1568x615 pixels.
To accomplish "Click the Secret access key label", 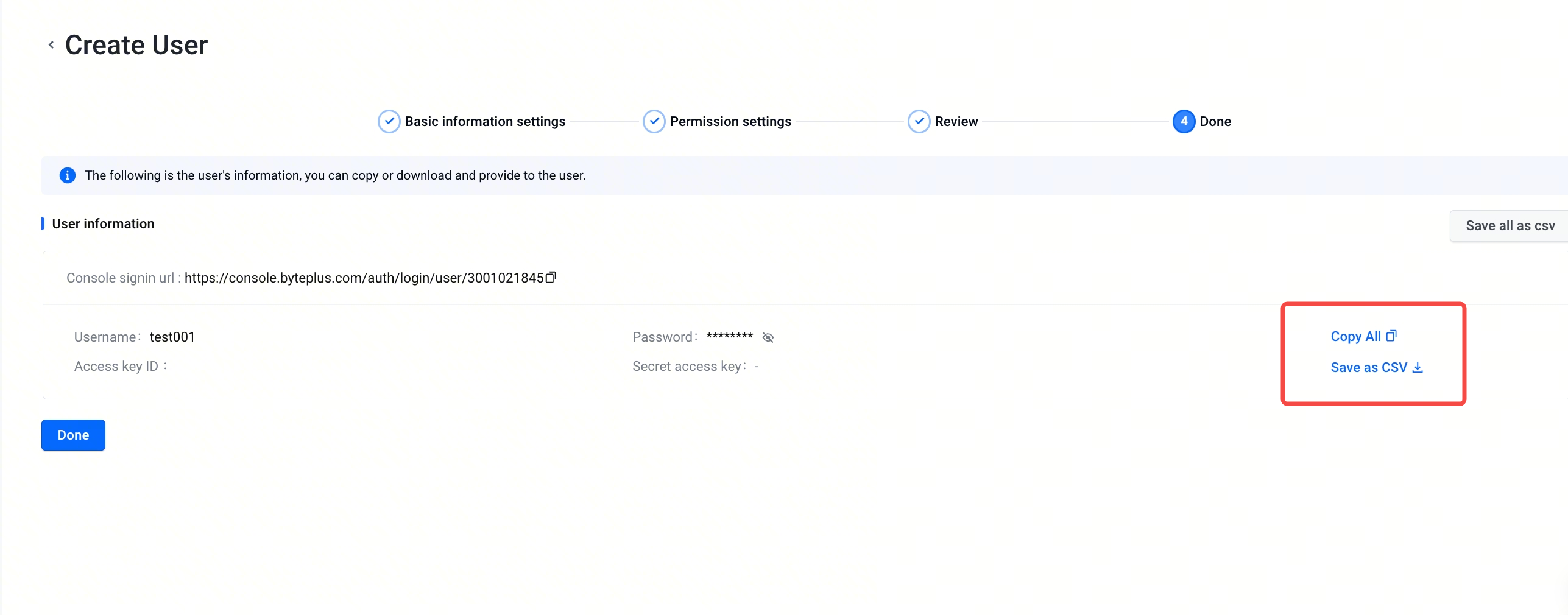I will 689,366.
